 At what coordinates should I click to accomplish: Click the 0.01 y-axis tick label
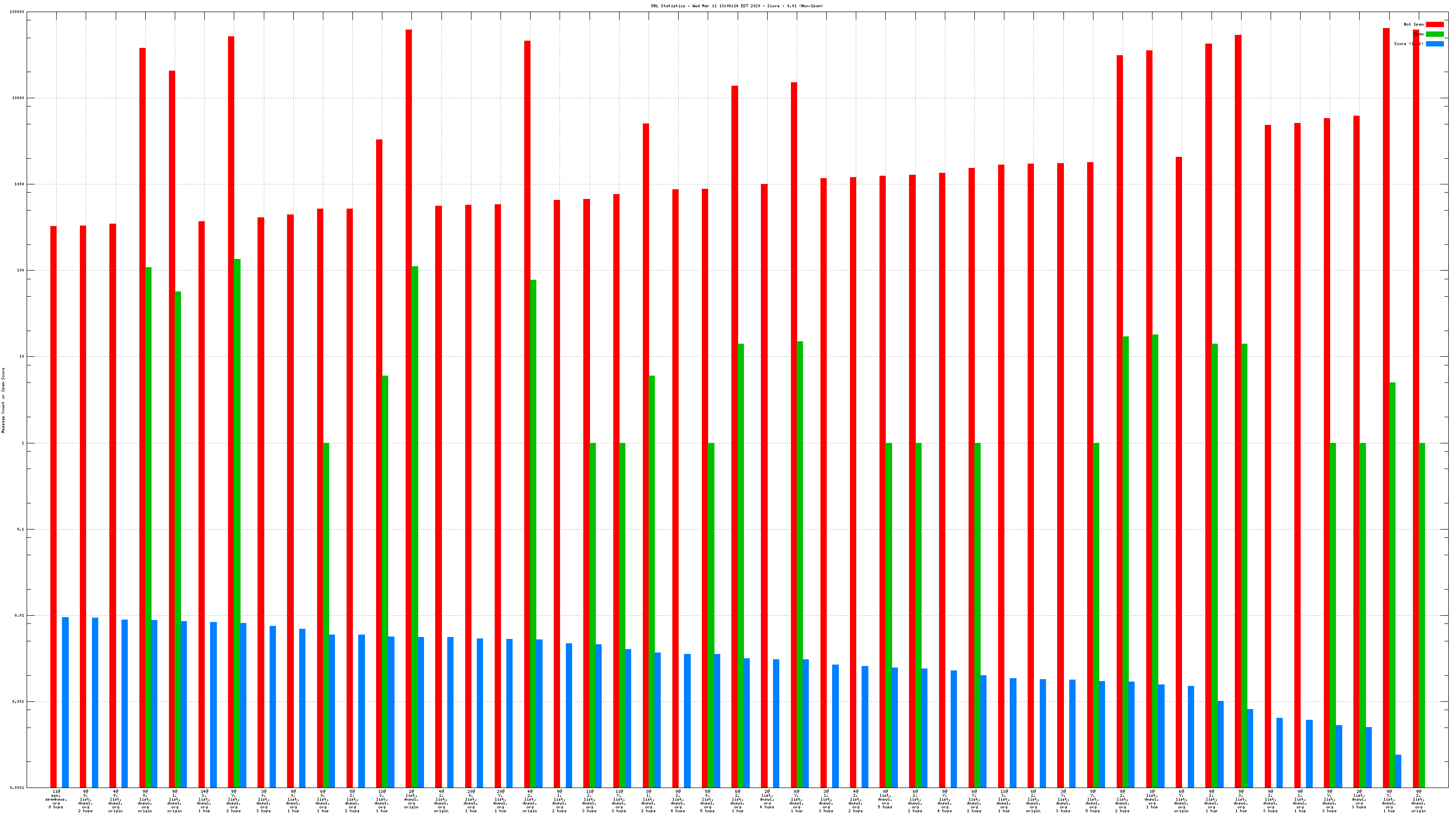pyautogui.click(x=20, y=616)
